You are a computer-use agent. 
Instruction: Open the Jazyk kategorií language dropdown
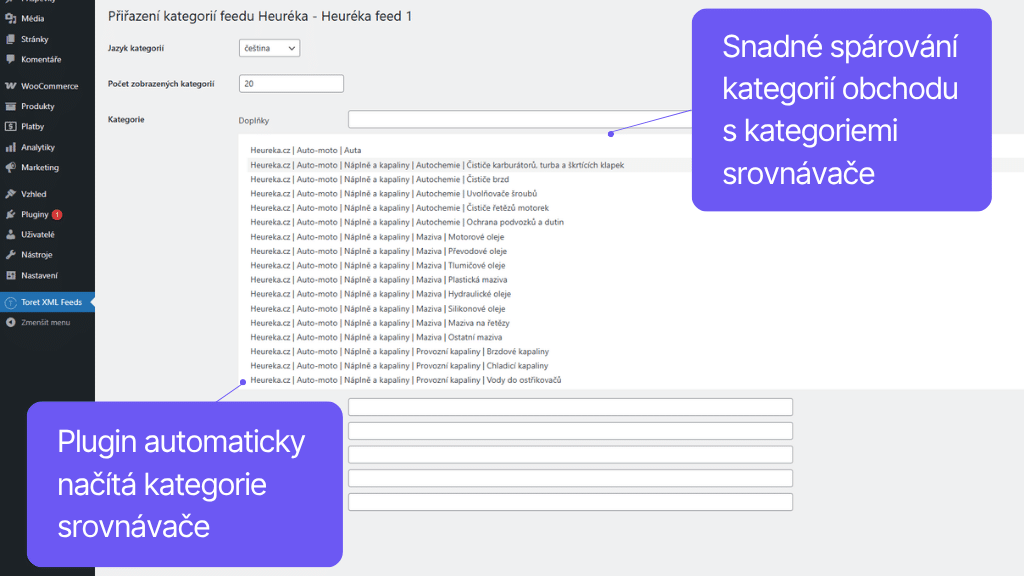(270, 48)
